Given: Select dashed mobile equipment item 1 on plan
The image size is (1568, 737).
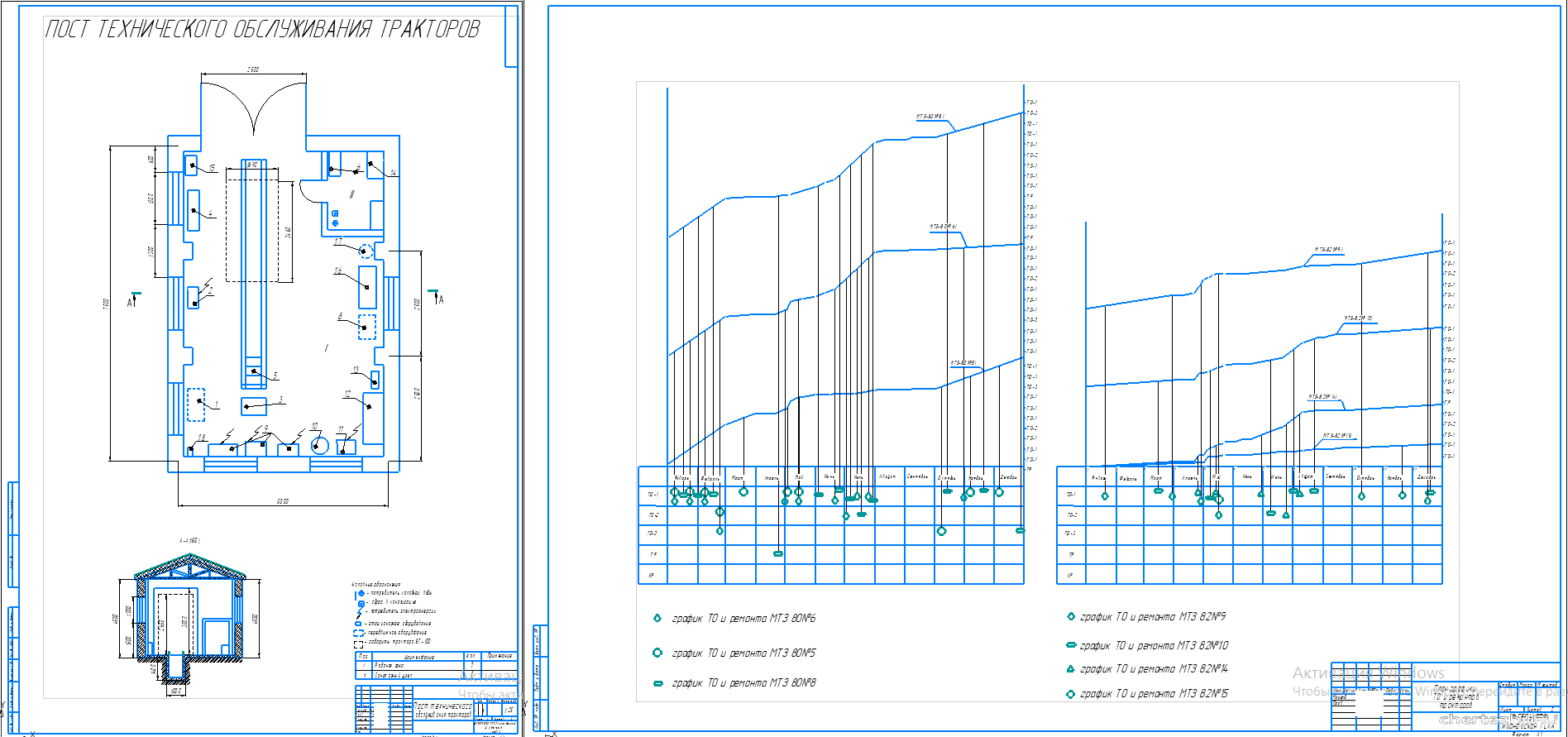Looking at the screenshot, I should pos(196,404).
